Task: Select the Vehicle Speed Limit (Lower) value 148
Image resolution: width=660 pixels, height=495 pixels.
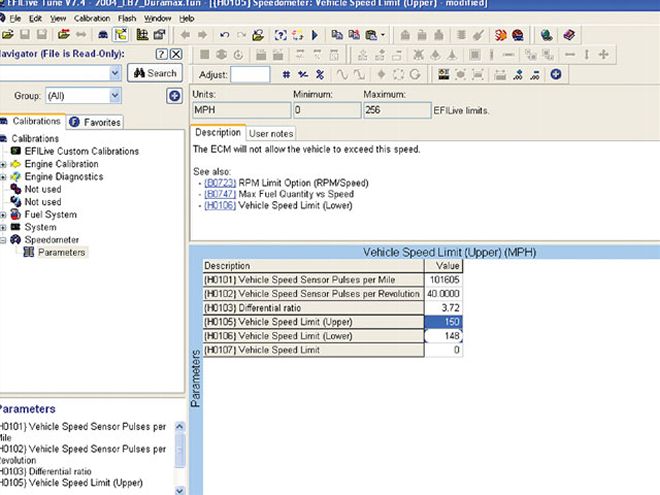Action: point(444,336)
